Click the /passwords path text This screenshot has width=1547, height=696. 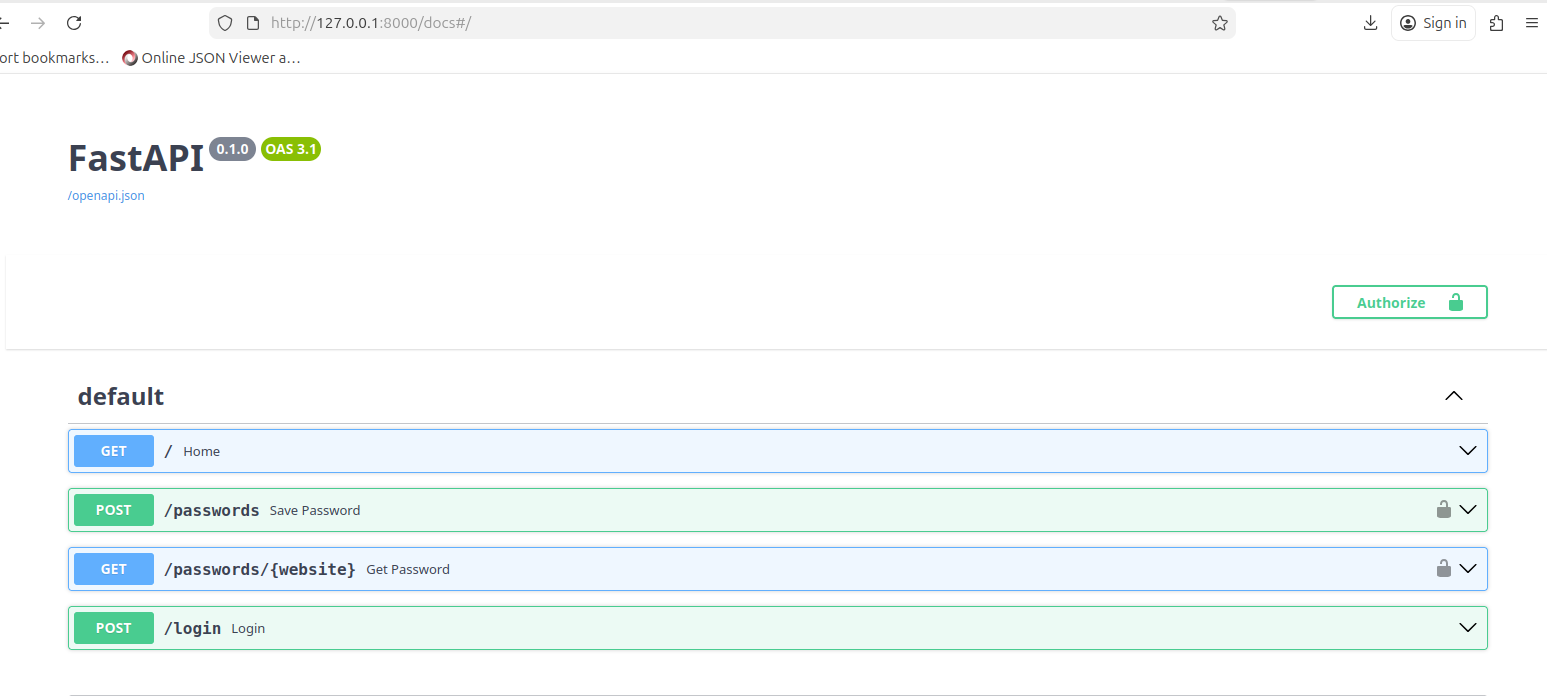tap(212, 510)
